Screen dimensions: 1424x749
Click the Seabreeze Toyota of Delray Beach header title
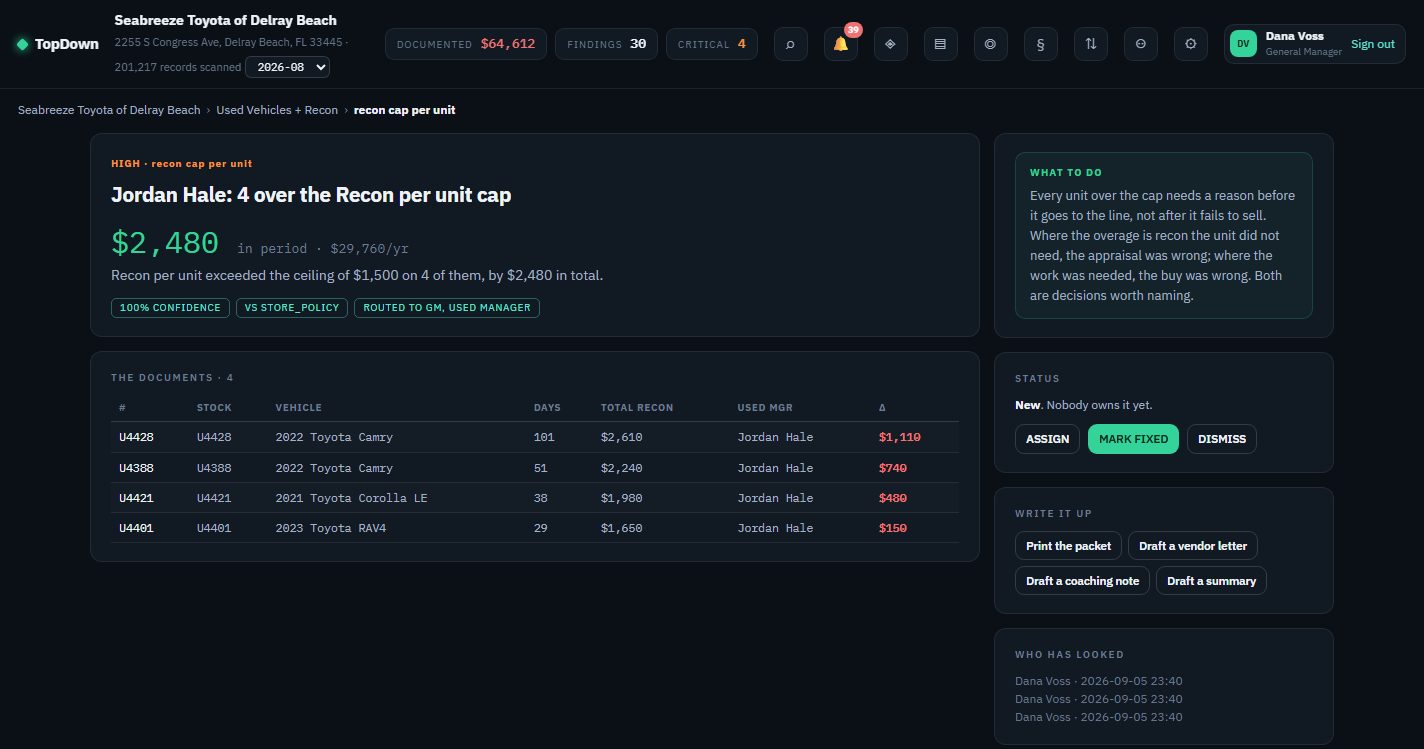[225, 20]
